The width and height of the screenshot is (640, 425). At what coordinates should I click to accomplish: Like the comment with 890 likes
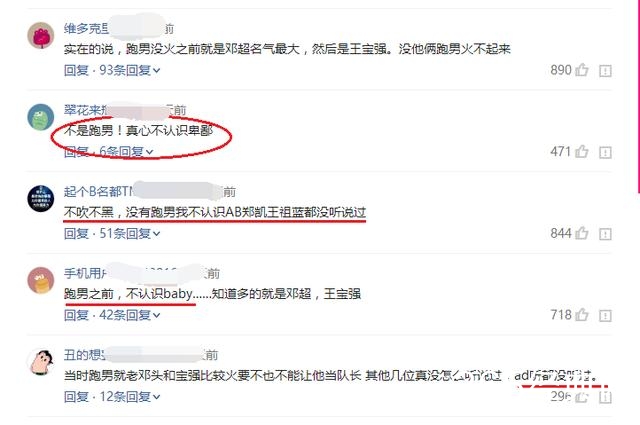coord(582,70)
